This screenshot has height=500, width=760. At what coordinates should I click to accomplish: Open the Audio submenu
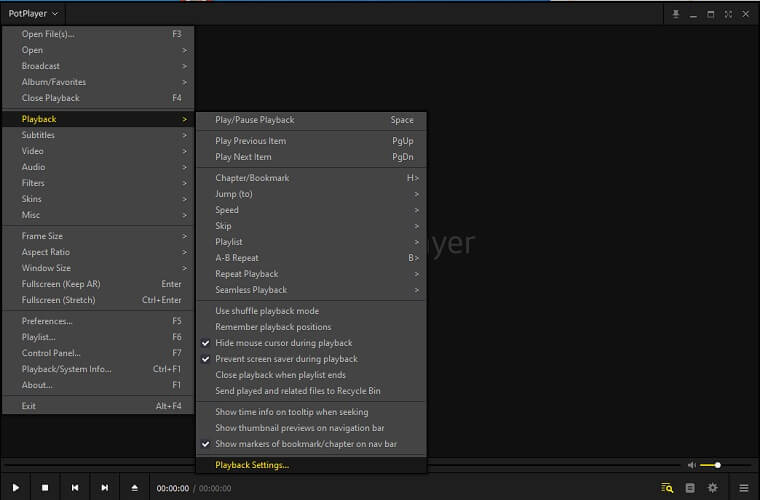pos(98,167)
